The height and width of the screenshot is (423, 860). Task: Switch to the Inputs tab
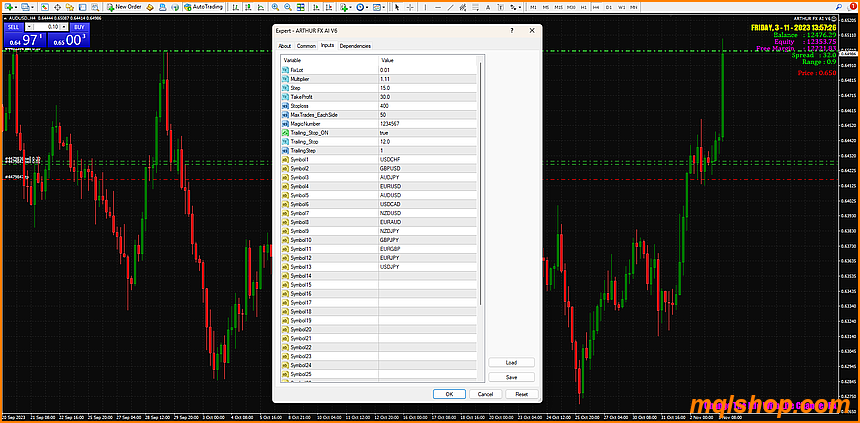327,46
